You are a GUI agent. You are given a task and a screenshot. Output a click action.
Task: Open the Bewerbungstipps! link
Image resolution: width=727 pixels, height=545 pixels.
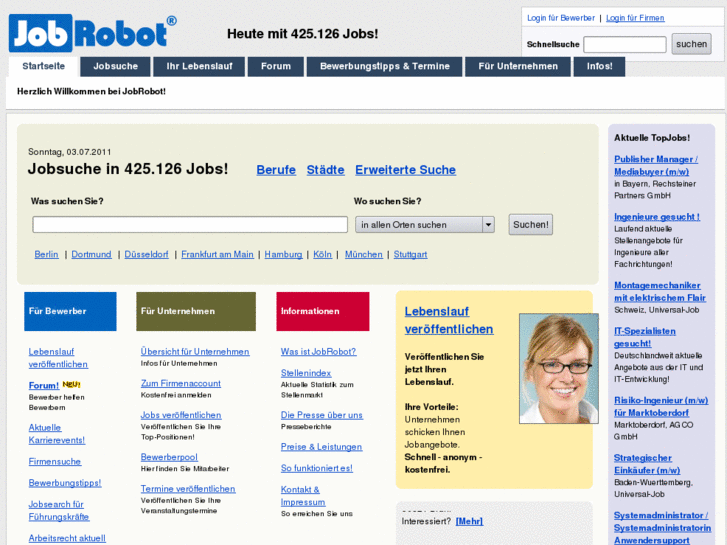click(x=65, y=483)
